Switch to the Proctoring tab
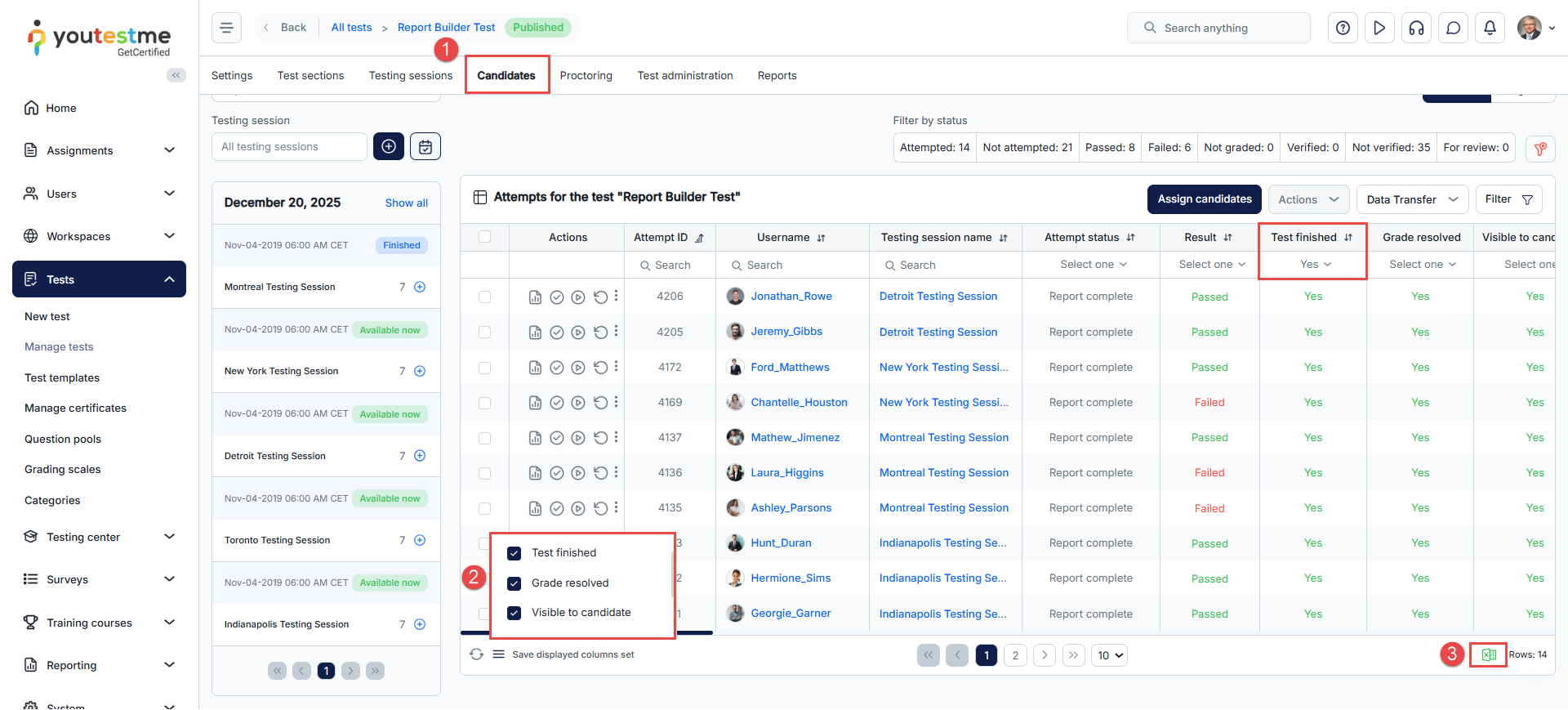 (586, 75)
